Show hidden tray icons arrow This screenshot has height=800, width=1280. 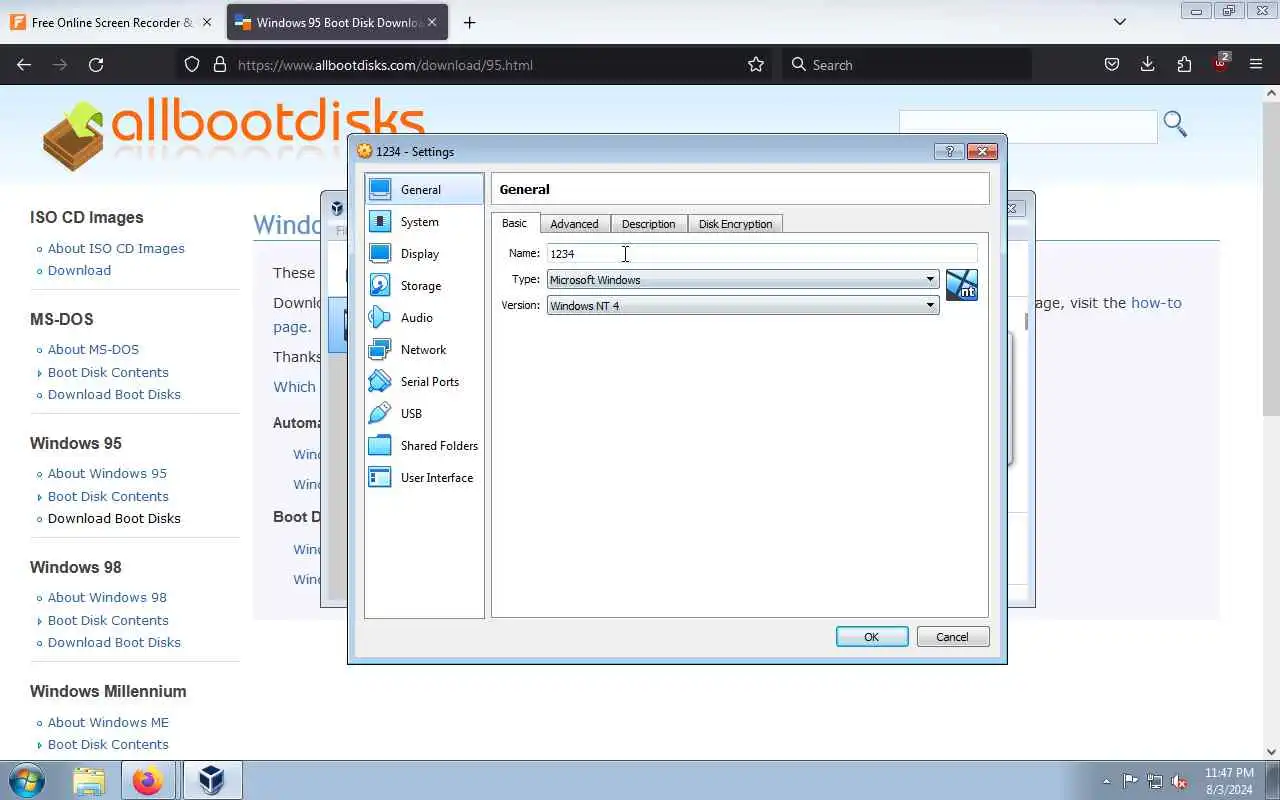pos(1106,781)
